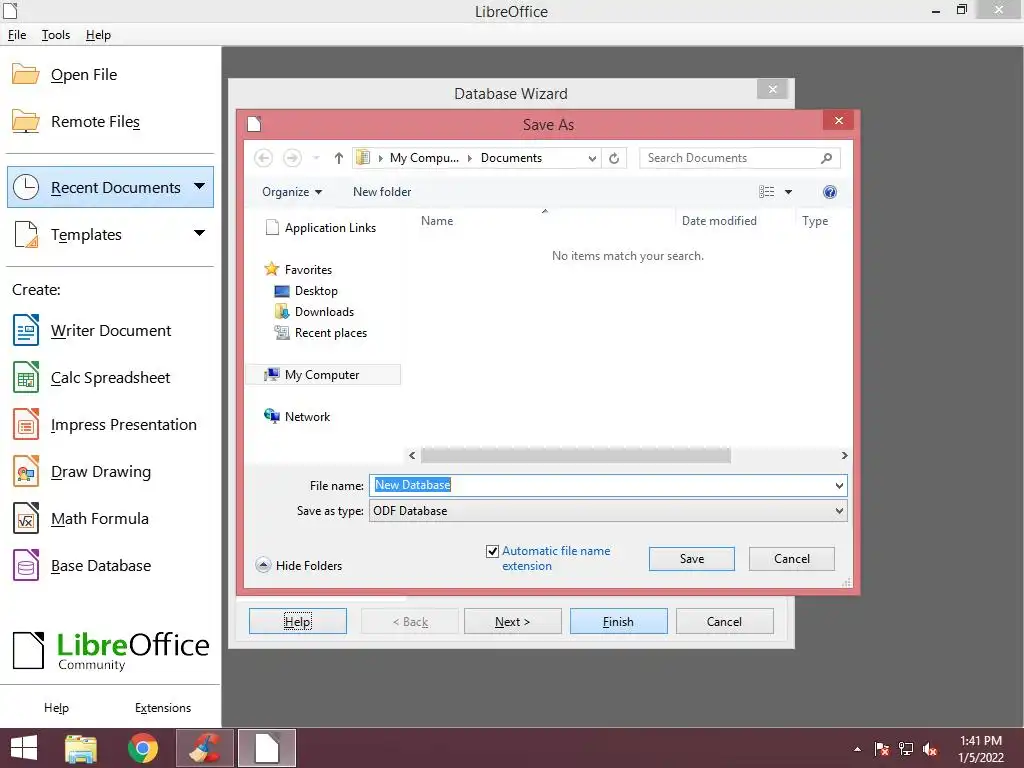Open address bar path dropdown
The image size is (1024, 768).
click(x=592, y=158)
